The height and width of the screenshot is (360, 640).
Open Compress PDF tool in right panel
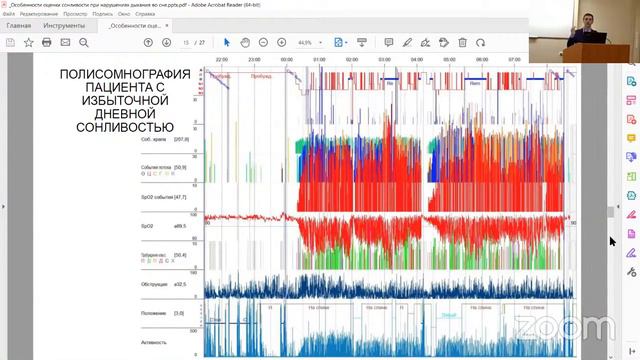point(631,196)
